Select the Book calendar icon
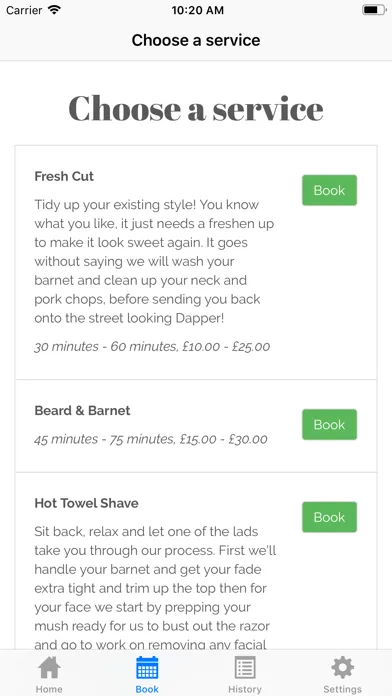 pos(147,668)
